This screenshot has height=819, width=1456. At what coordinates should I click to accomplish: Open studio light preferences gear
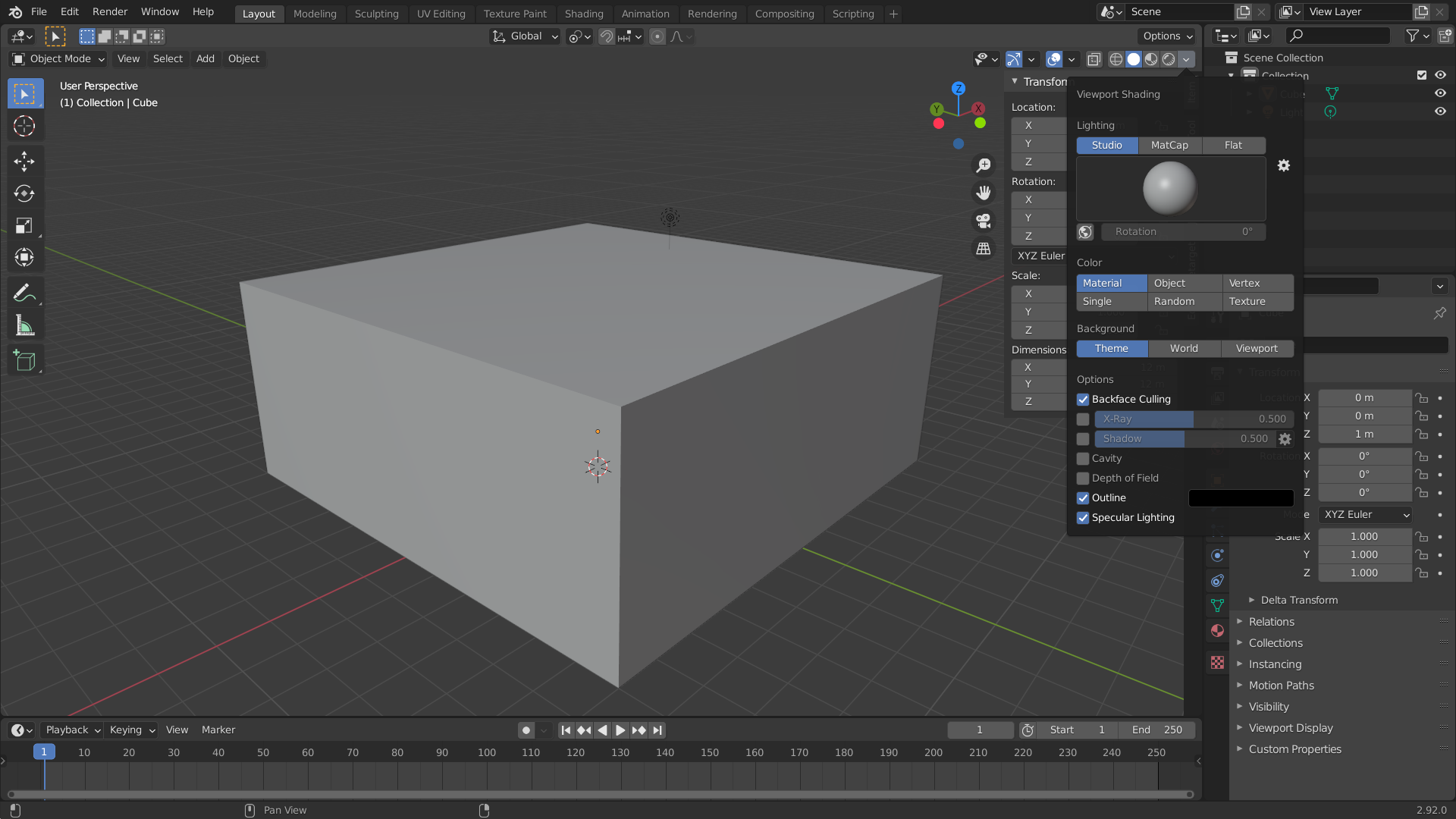[x=1284, y=165]
